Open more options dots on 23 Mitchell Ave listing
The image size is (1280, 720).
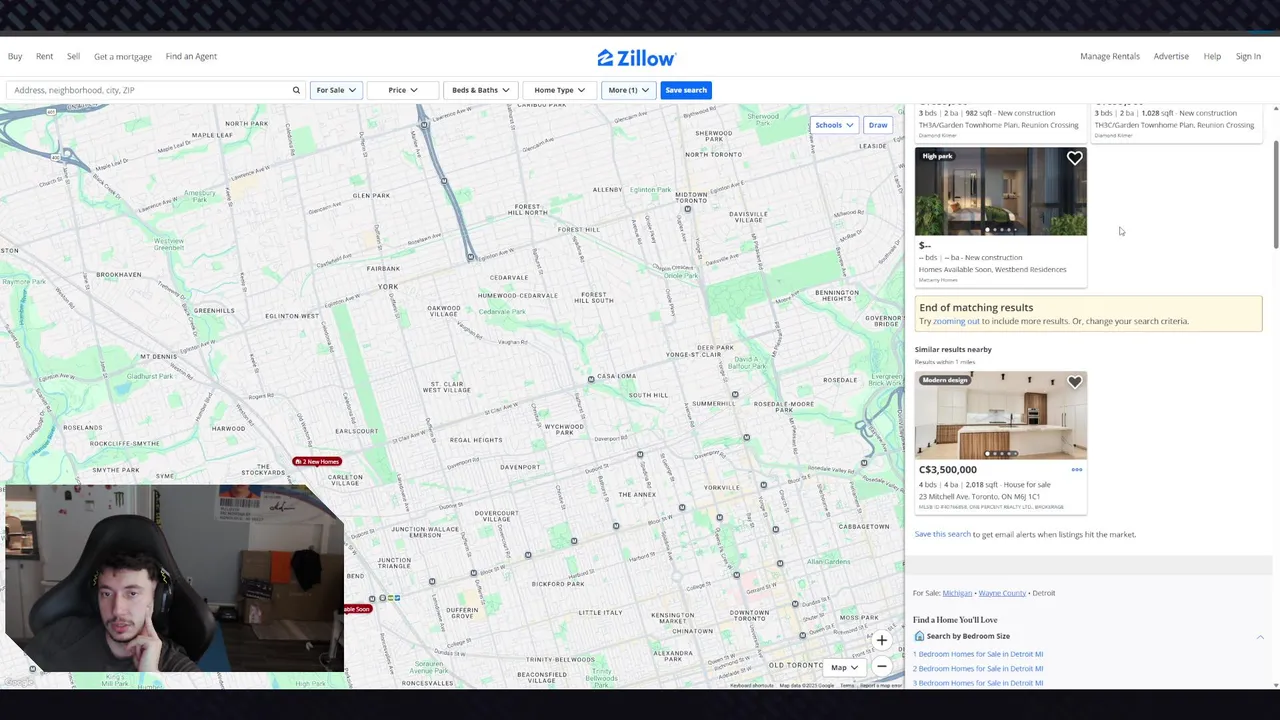1077,469
